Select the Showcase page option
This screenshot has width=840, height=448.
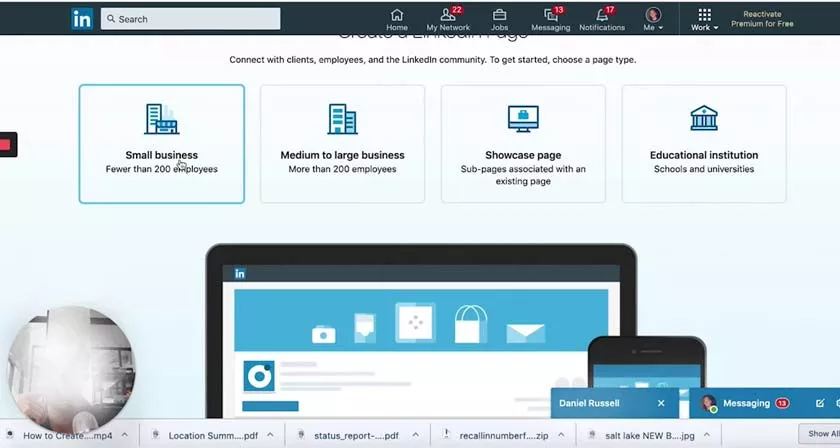523,144
